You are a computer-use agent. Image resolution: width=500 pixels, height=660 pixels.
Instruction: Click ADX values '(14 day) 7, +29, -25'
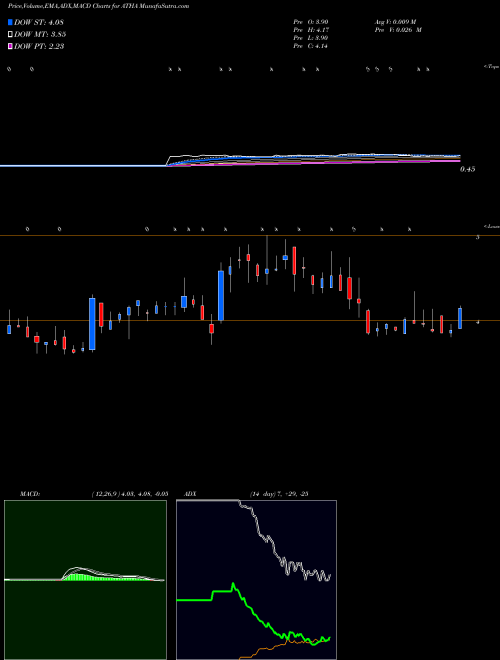279,494
